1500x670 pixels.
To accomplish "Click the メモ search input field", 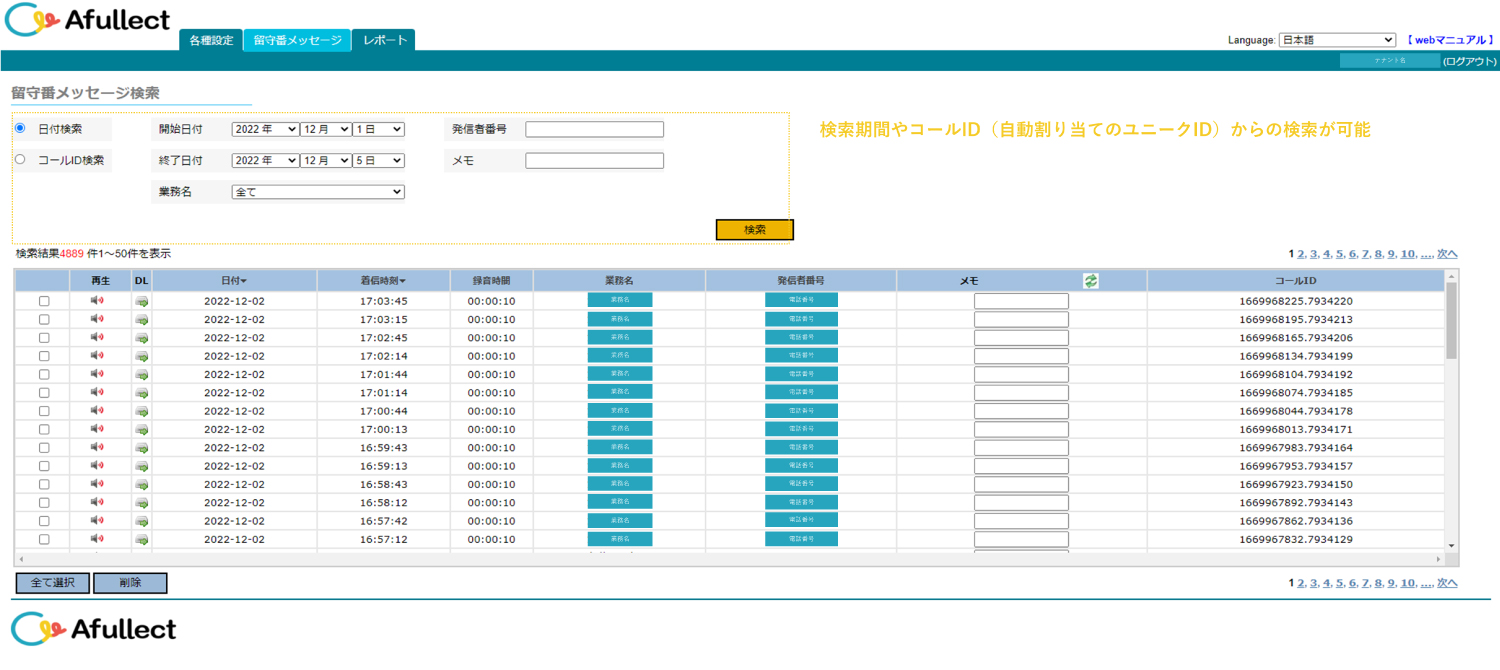I will click(594, 160).
